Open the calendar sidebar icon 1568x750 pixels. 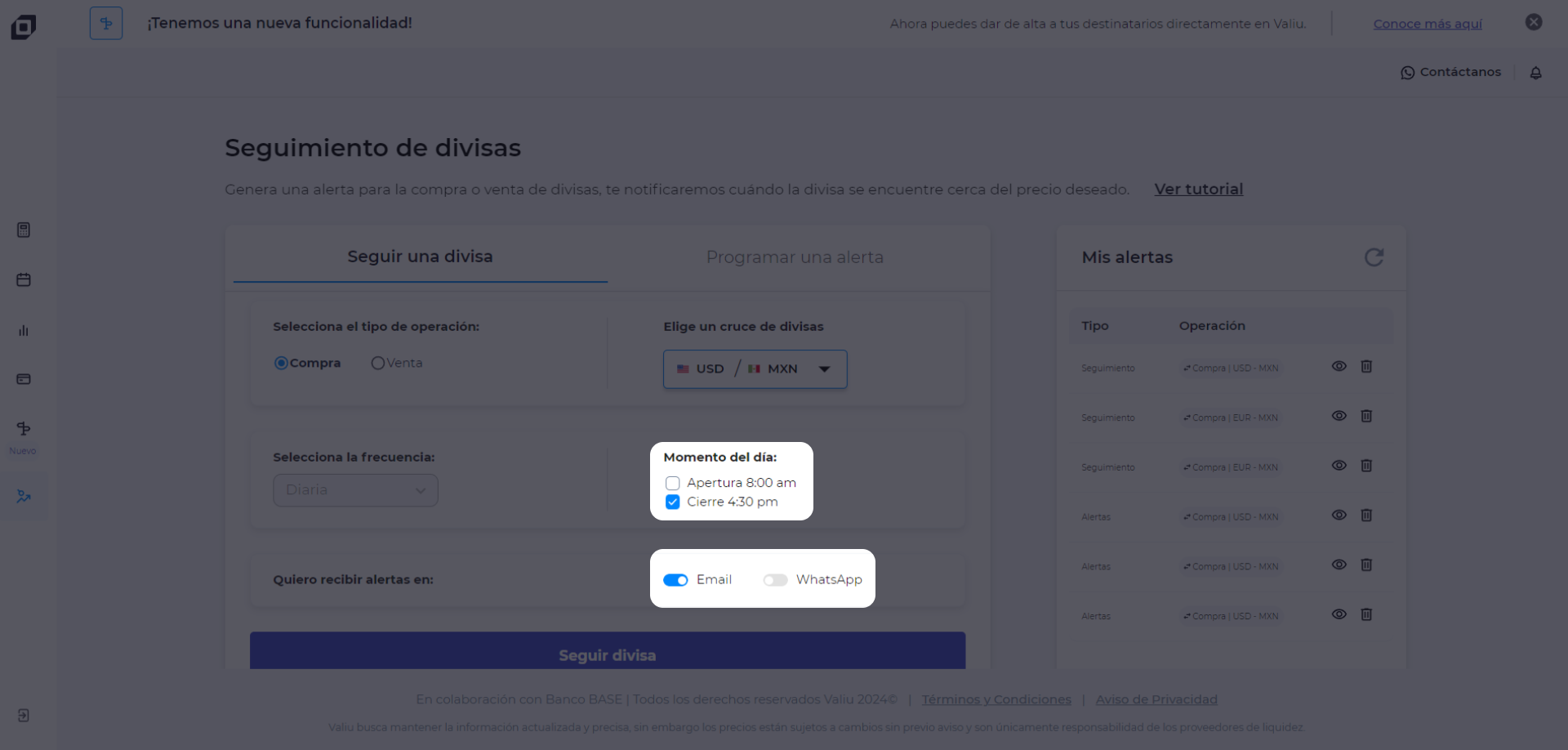[24, 280]
